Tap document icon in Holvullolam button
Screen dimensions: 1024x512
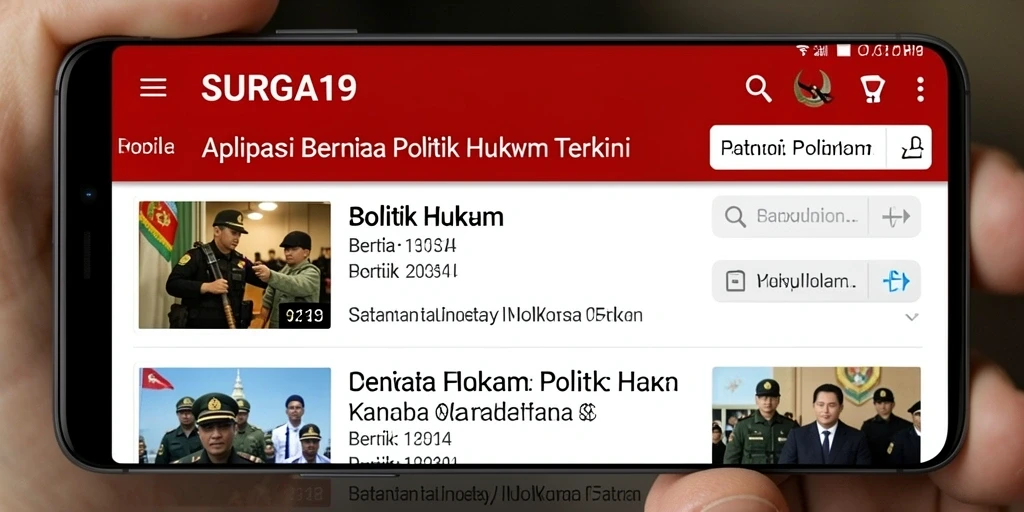[735, 281]
